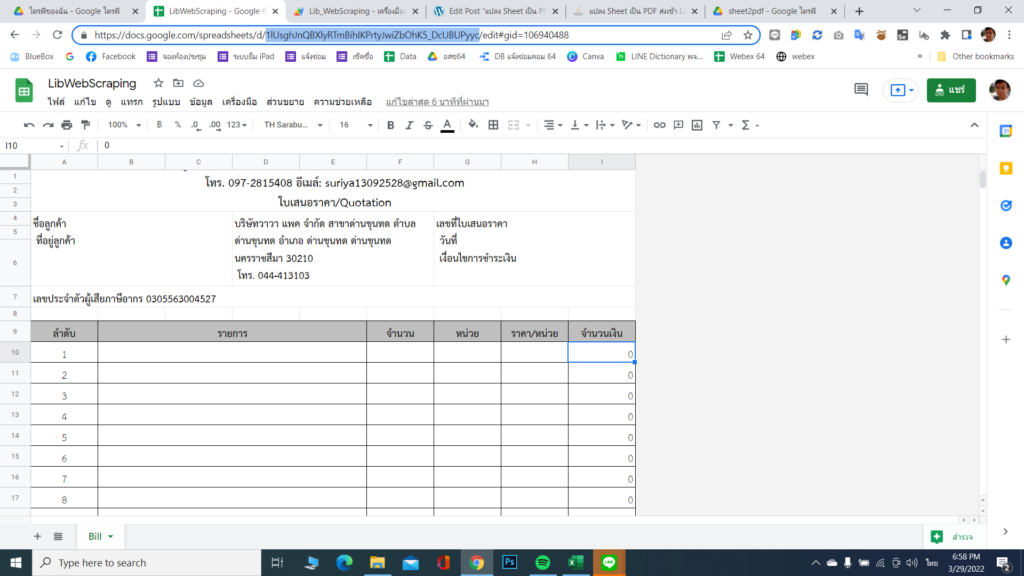This screenshot has width=1024, height=576.
Task: Open merge cells dropdown arrow
Action: (x=528, y=125)
